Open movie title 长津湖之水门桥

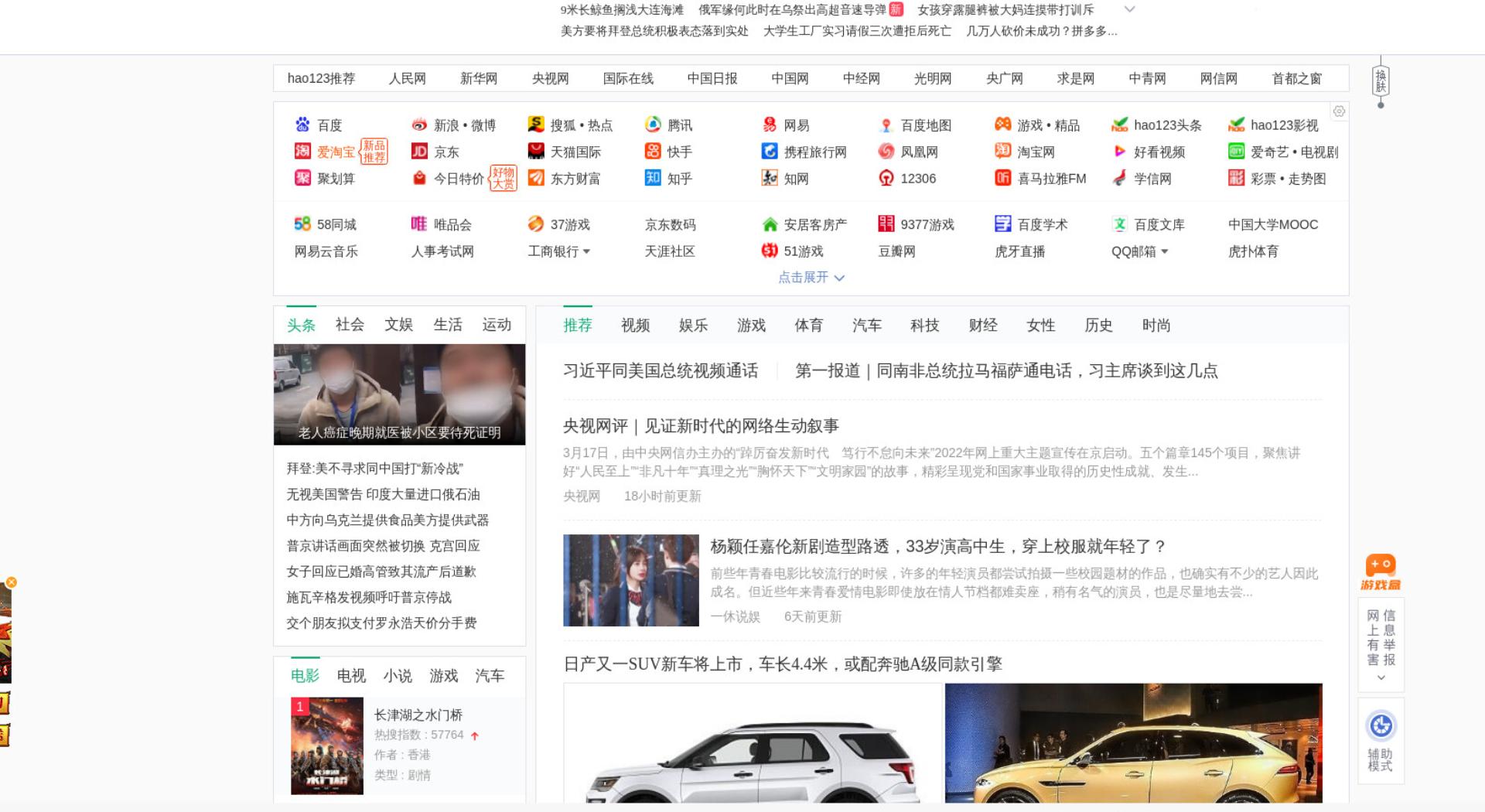pyautogui.click(x=418, y=715)
